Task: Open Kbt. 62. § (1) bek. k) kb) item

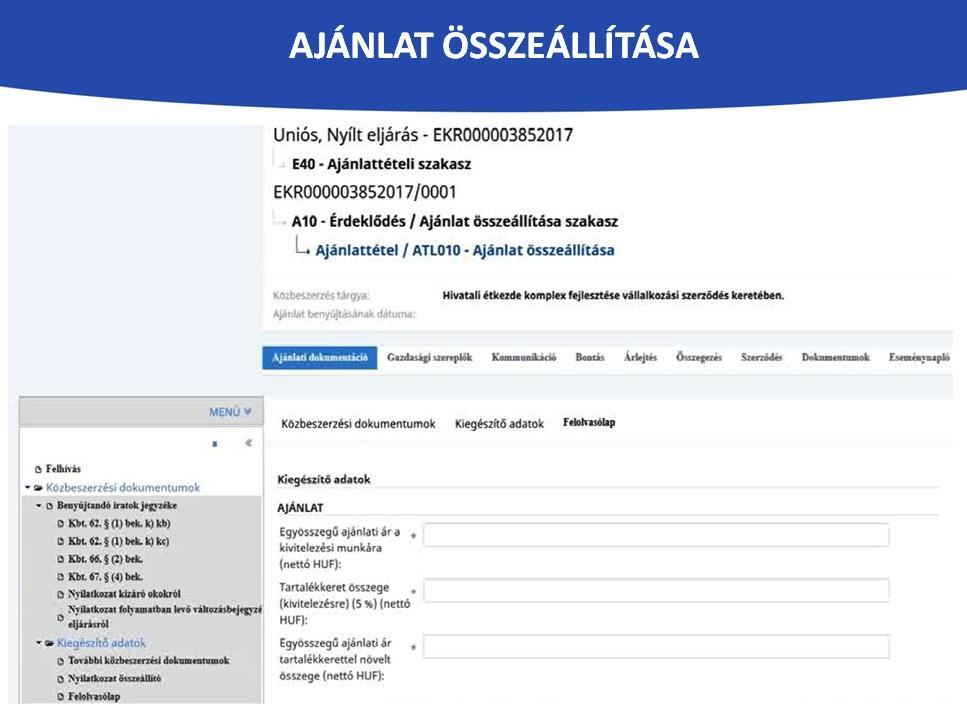Action: 119,524
